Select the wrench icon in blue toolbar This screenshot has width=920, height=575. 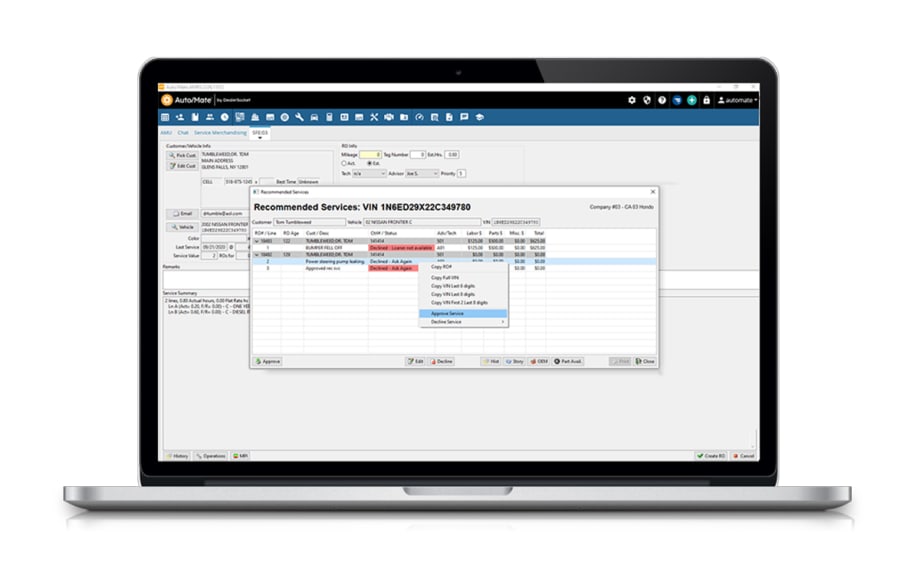[x=299, y=118]
